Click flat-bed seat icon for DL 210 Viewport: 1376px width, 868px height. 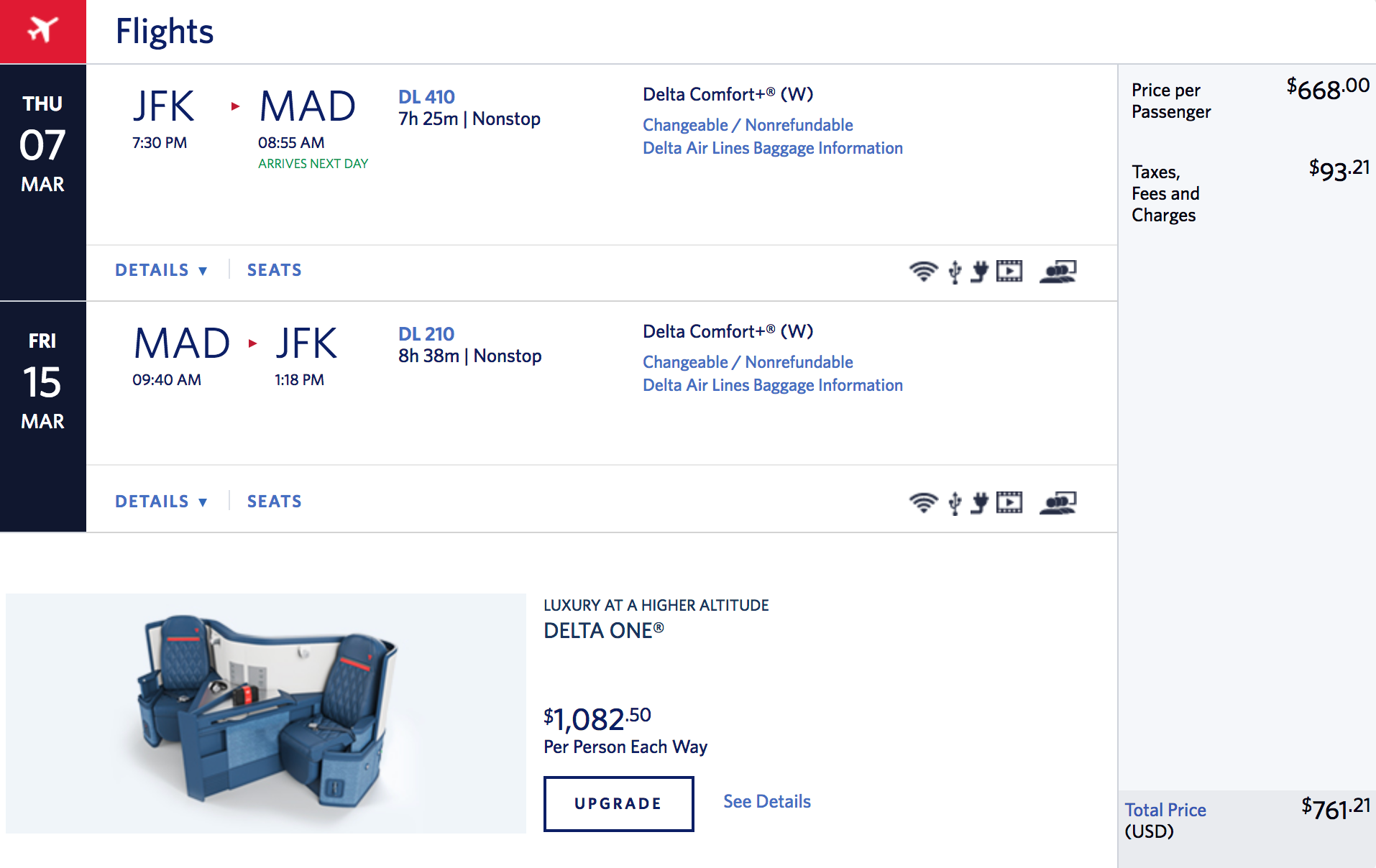coord(1058,502)
